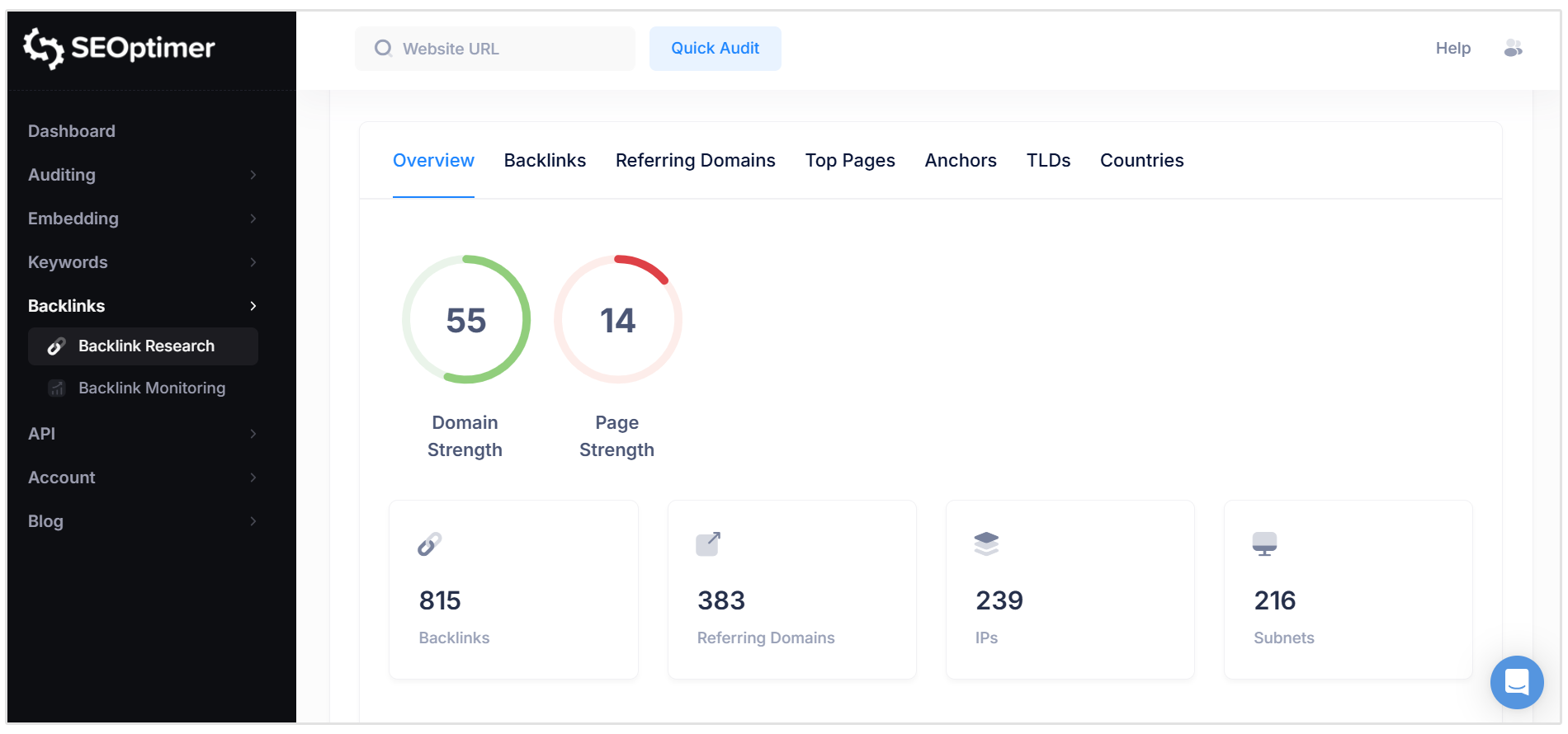Click the SEOptimer gear logo
The height and width of the screenshot is (734, 1568).
pyautogui.click(x=44, y=49)
